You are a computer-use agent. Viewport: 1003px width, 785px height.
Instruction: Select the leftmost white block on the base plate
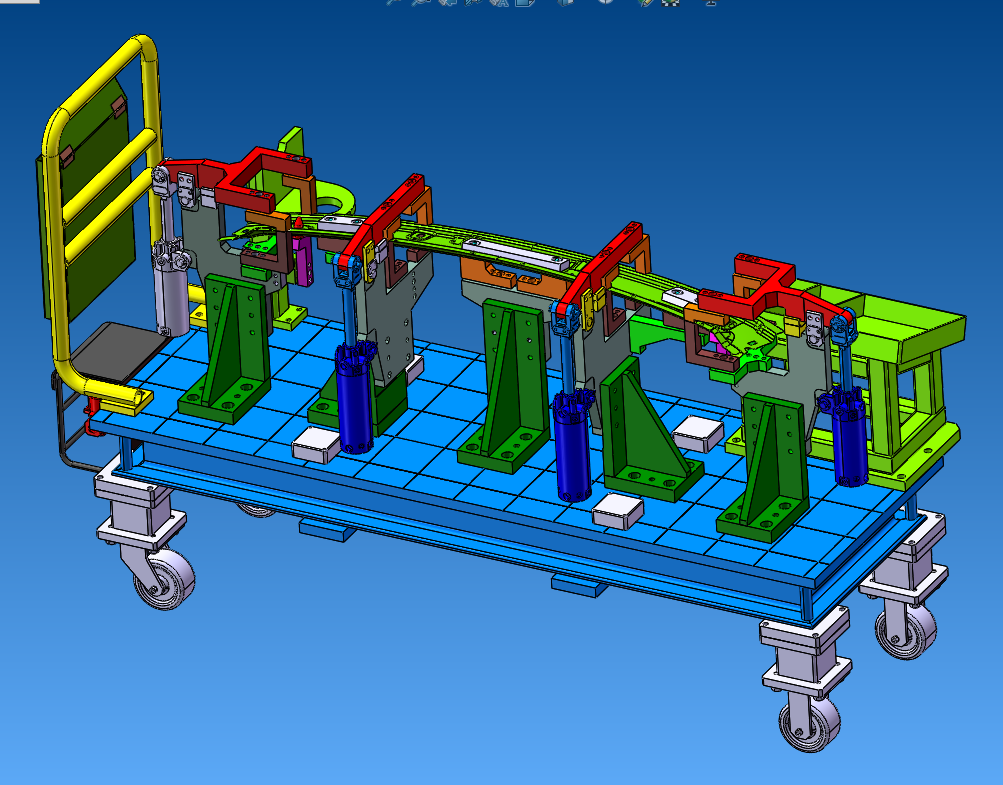(x=318, y=443)
